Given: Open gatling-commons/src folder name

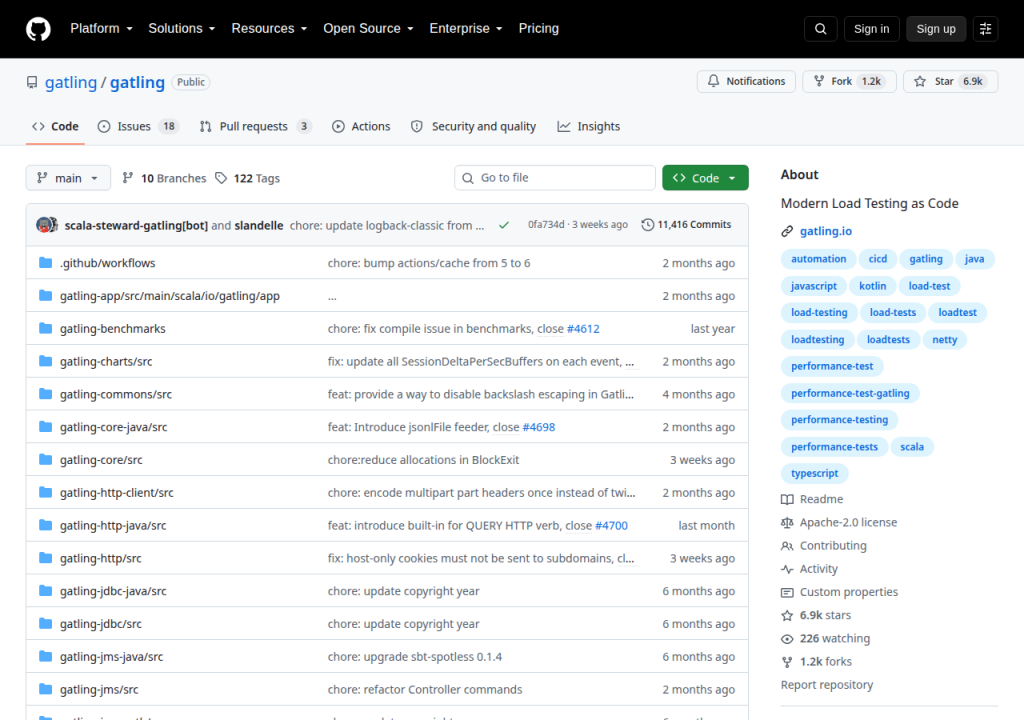Looking at the screenshot, I should point(116,394).
